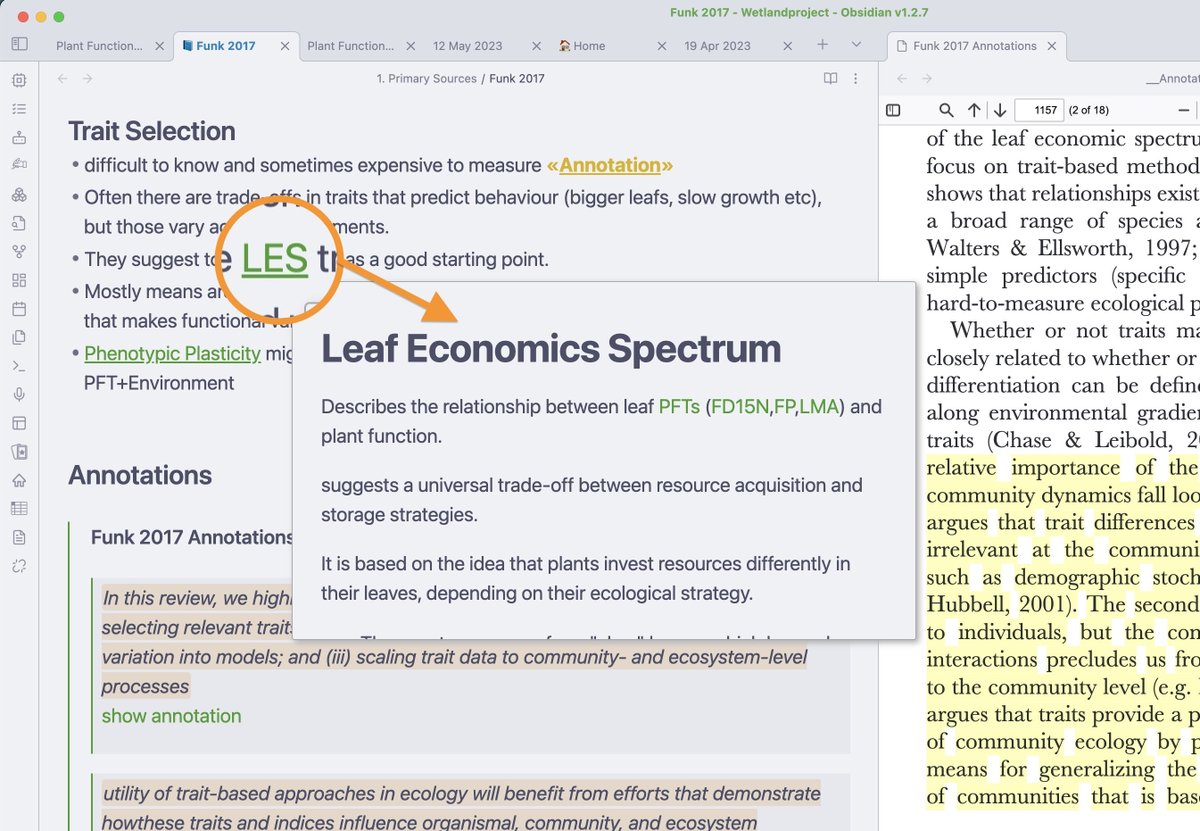The image size is (1200, 831).
Task: Switch to first Plant Function tab
Action: coord(99,46)
